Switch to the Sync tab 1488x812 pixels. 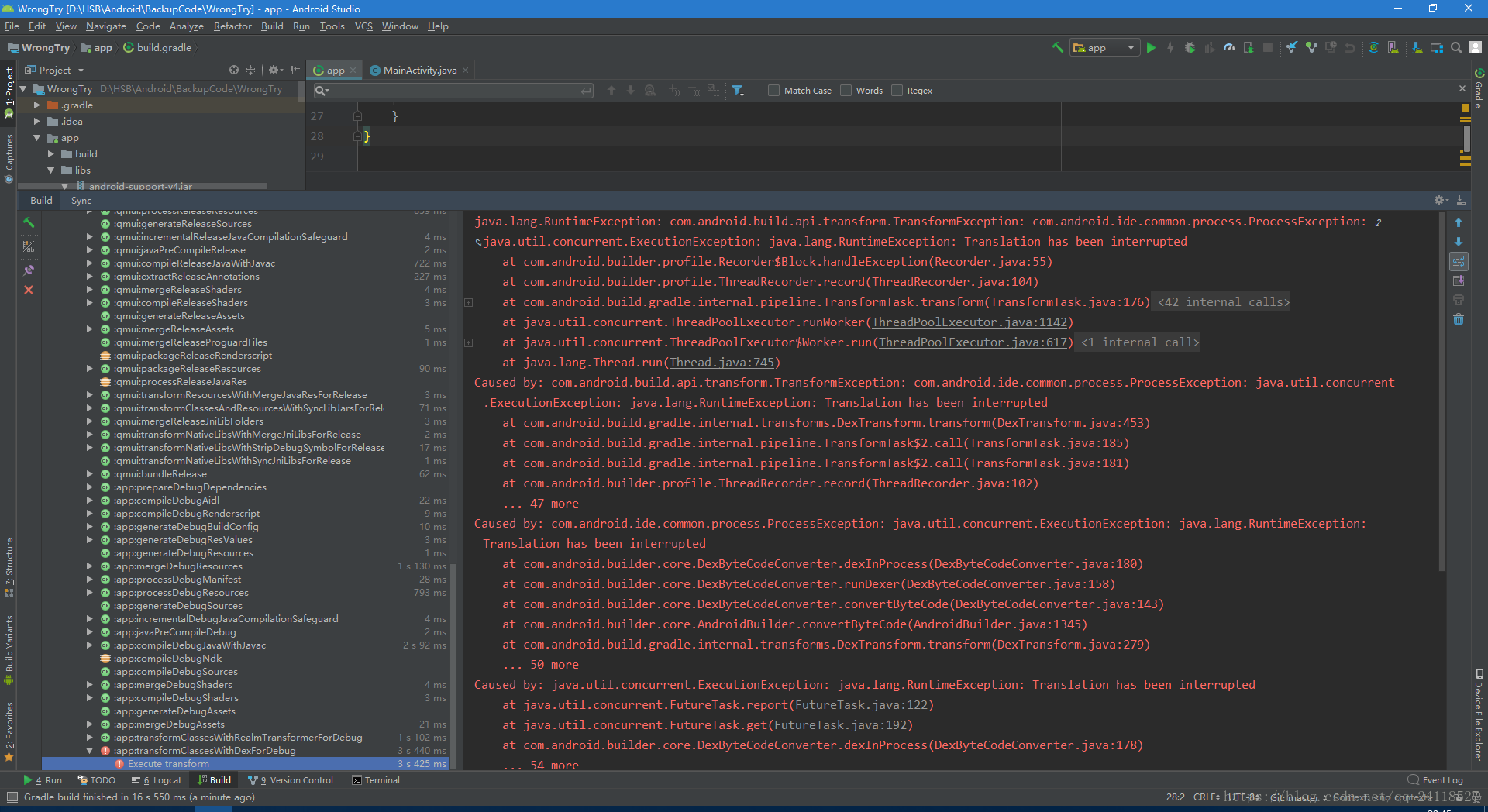pos(81,200)
